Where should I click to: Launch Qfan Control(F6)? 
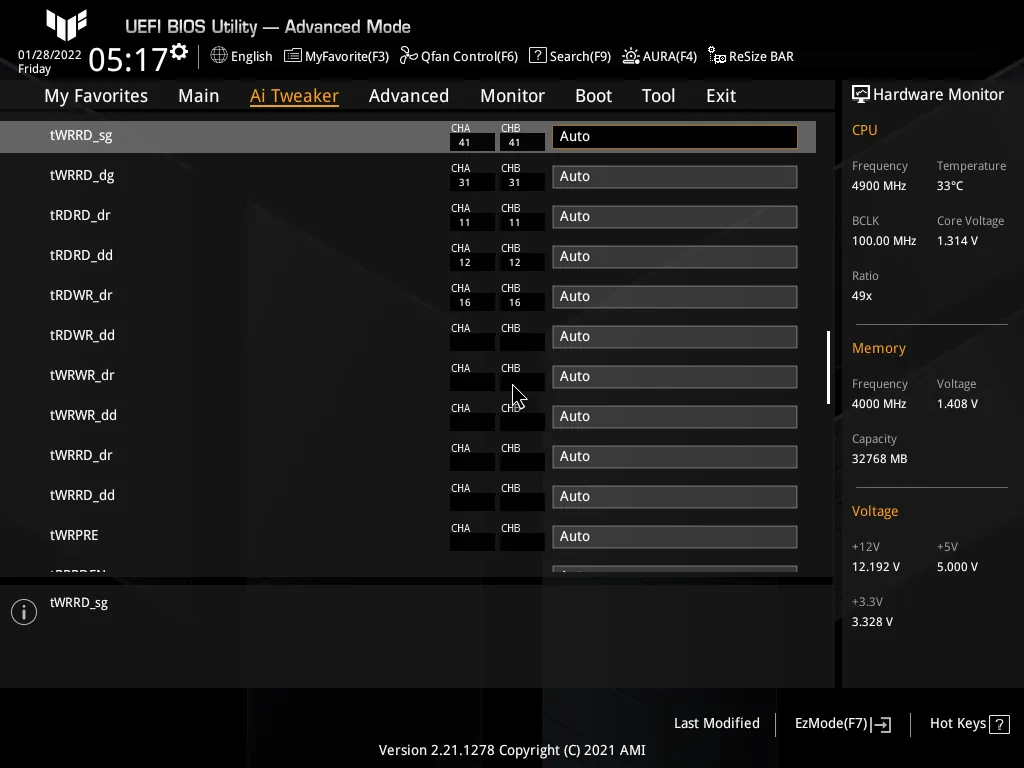click(469, 56)
